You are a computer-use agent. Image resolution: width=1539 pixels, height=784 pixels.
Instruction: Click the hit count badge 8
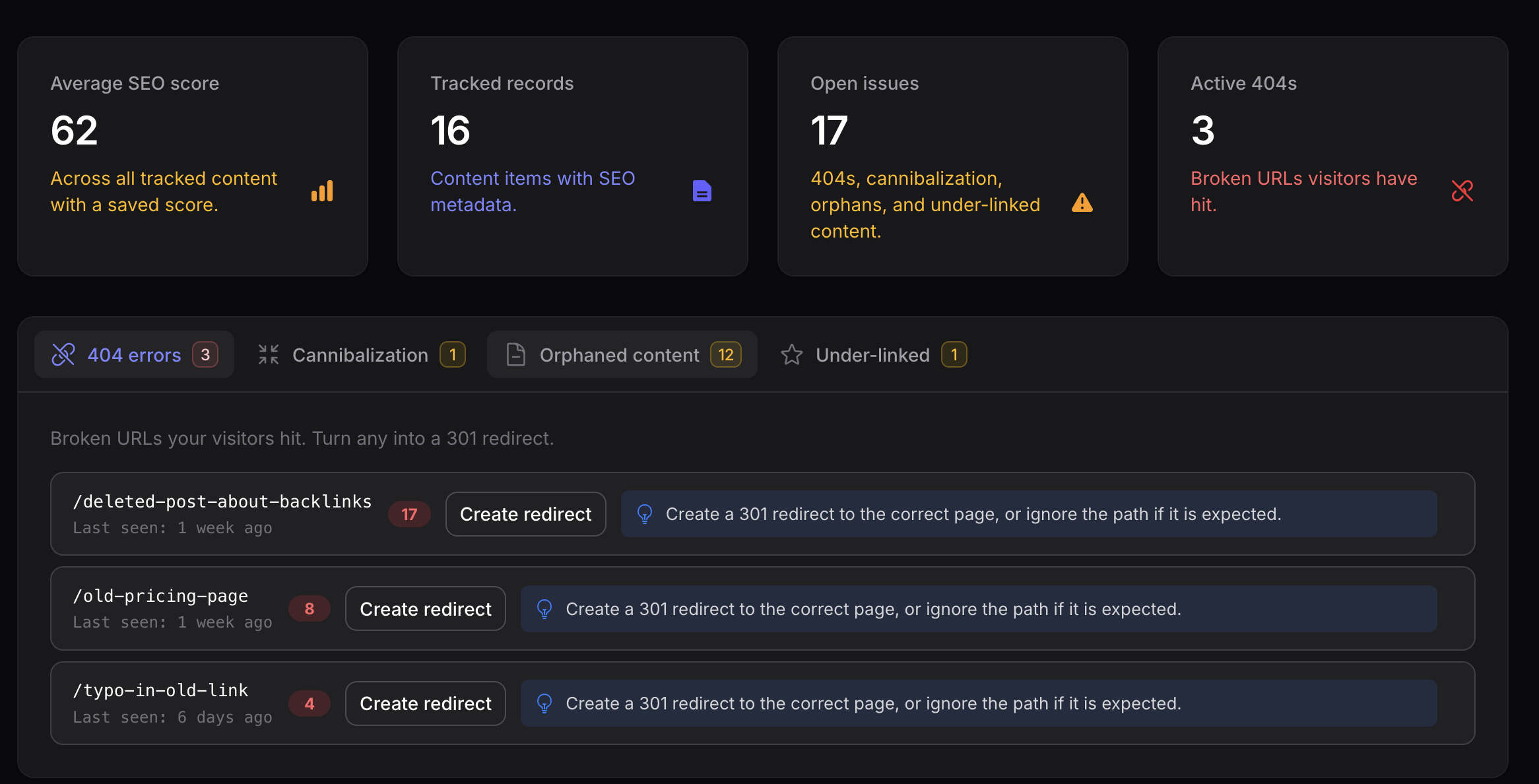[x=310, y=609]
